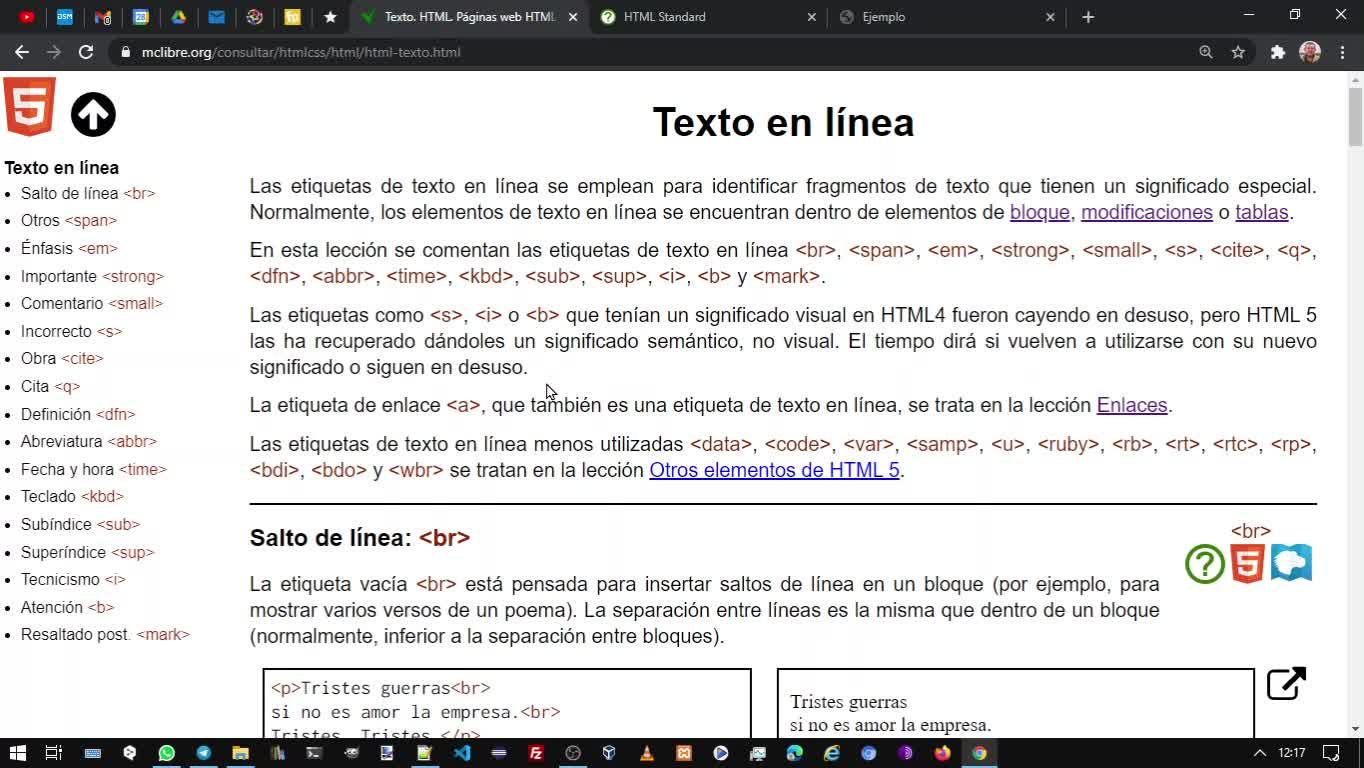The image size is (1364, 768).
Task: Jump to 'Tecnicismo <i>' sidebar entry
Action: point(73,579)
